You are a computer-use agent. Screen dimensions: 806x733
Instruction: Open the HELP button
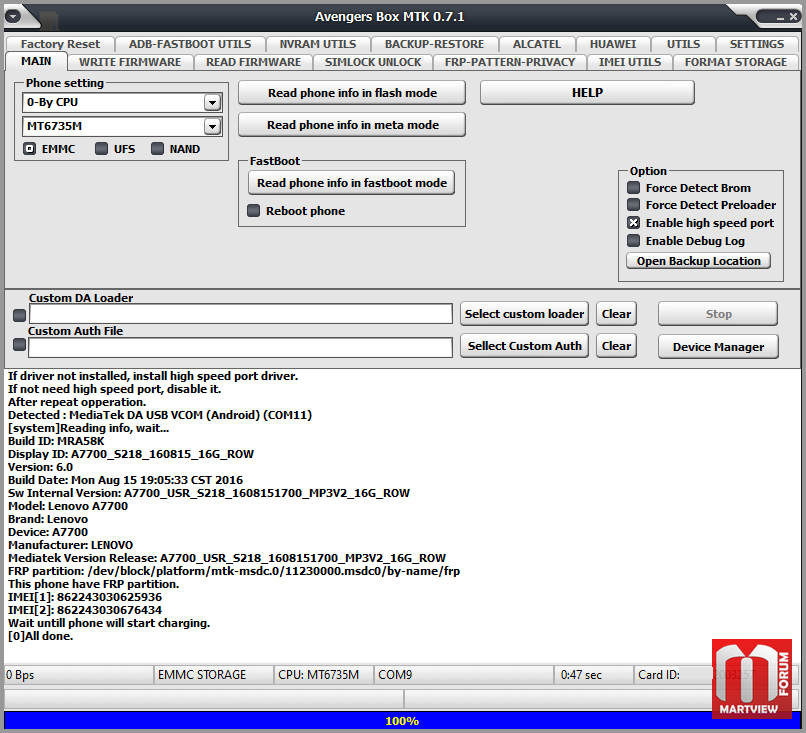point(587,93)
